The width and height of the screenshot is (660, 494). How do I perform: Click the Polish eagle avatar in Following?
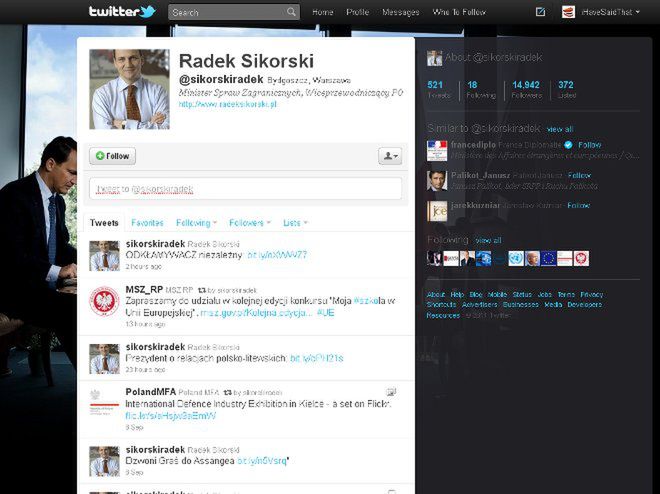[581, 258]
